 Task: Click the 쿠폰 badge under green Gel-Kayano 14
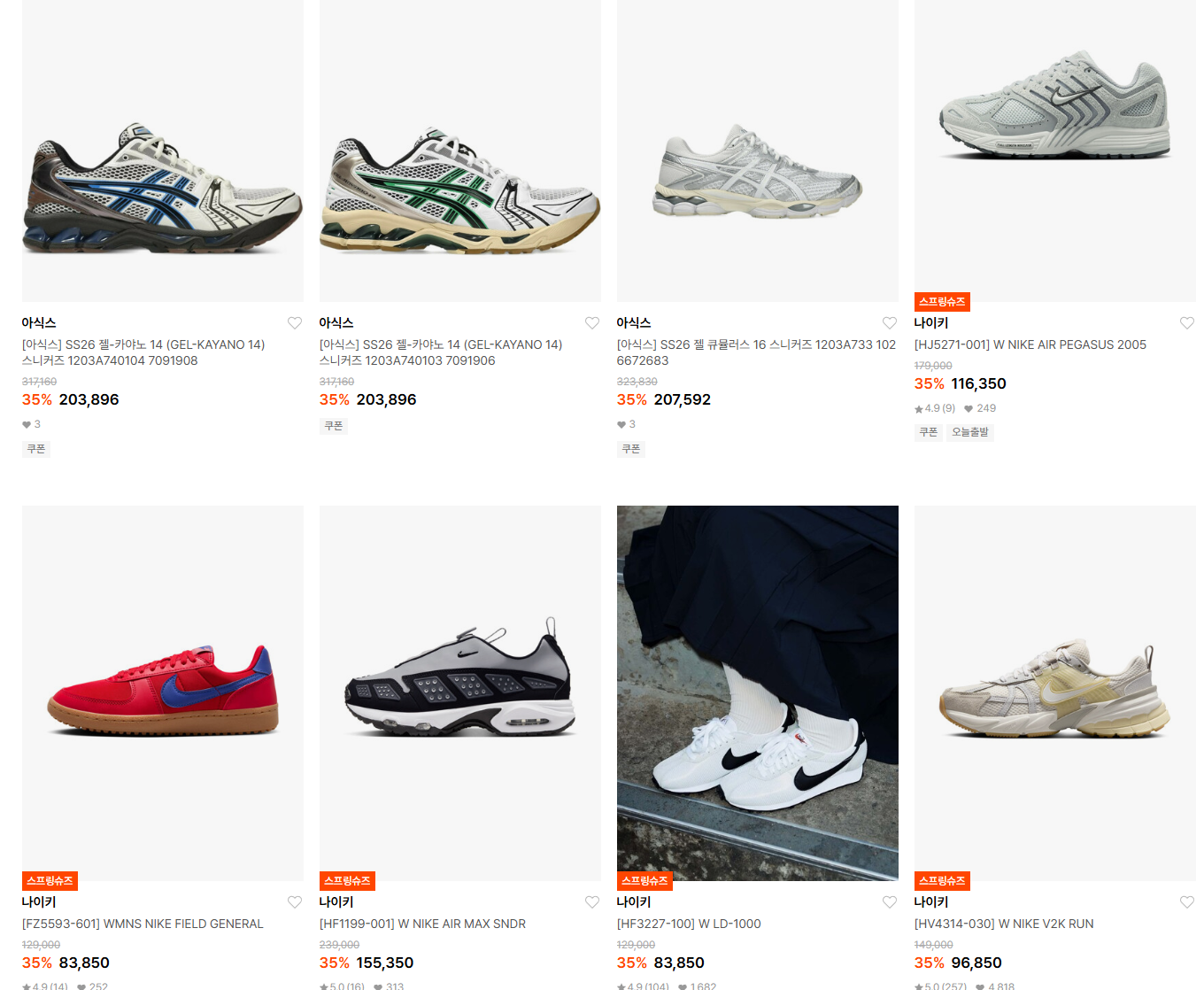[334, 426]
